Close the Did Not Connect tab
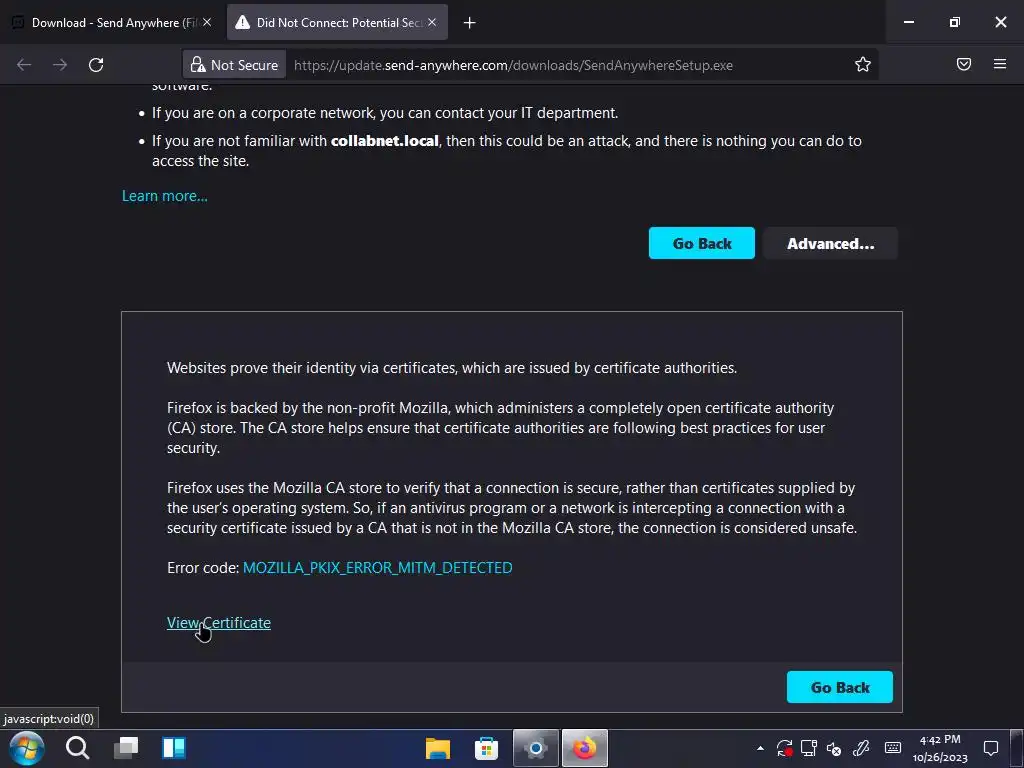 (432, 22)
